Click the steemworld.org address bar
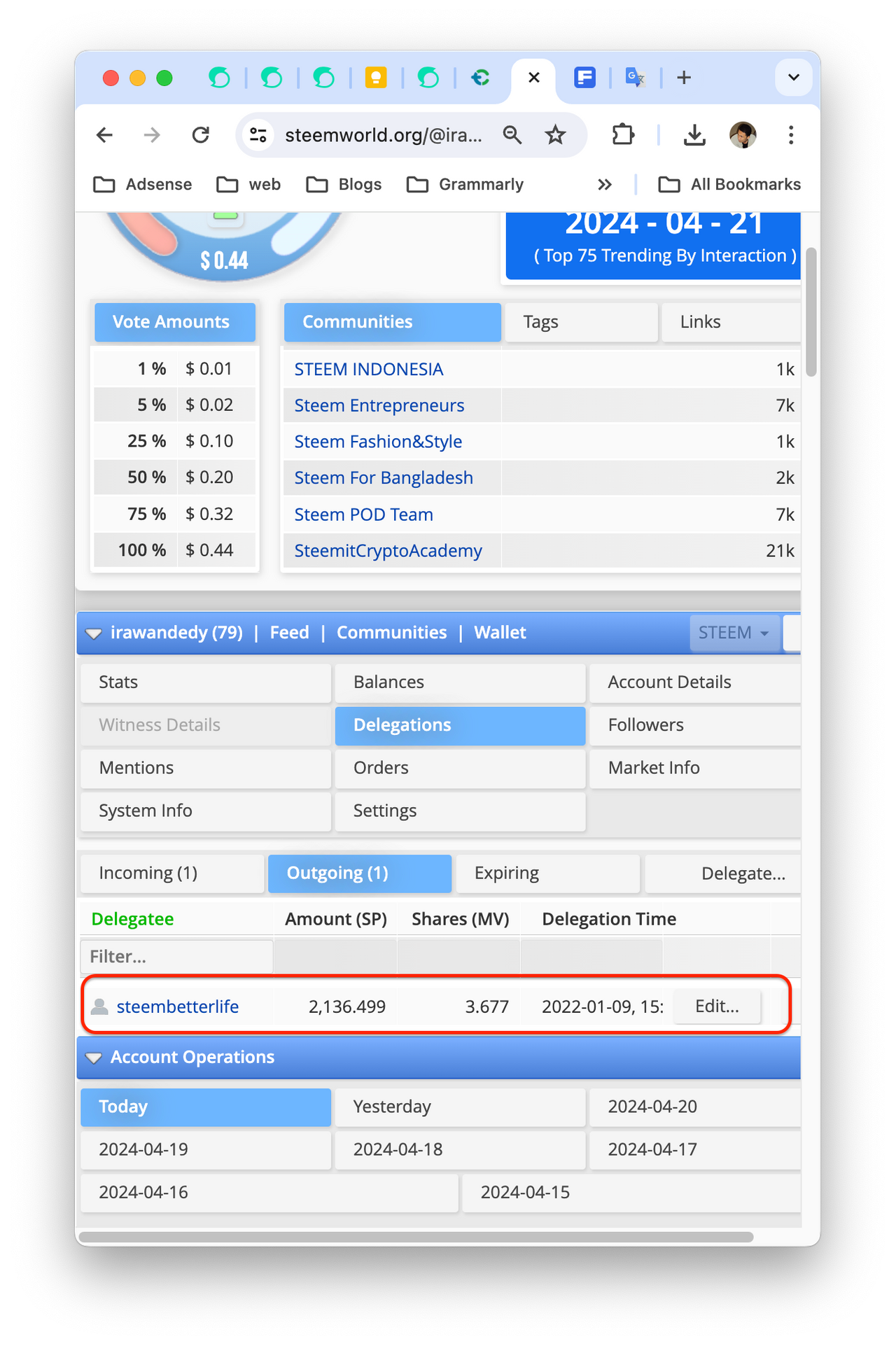This screenshot has height=1346, width=896. click(x=384, y=135)
